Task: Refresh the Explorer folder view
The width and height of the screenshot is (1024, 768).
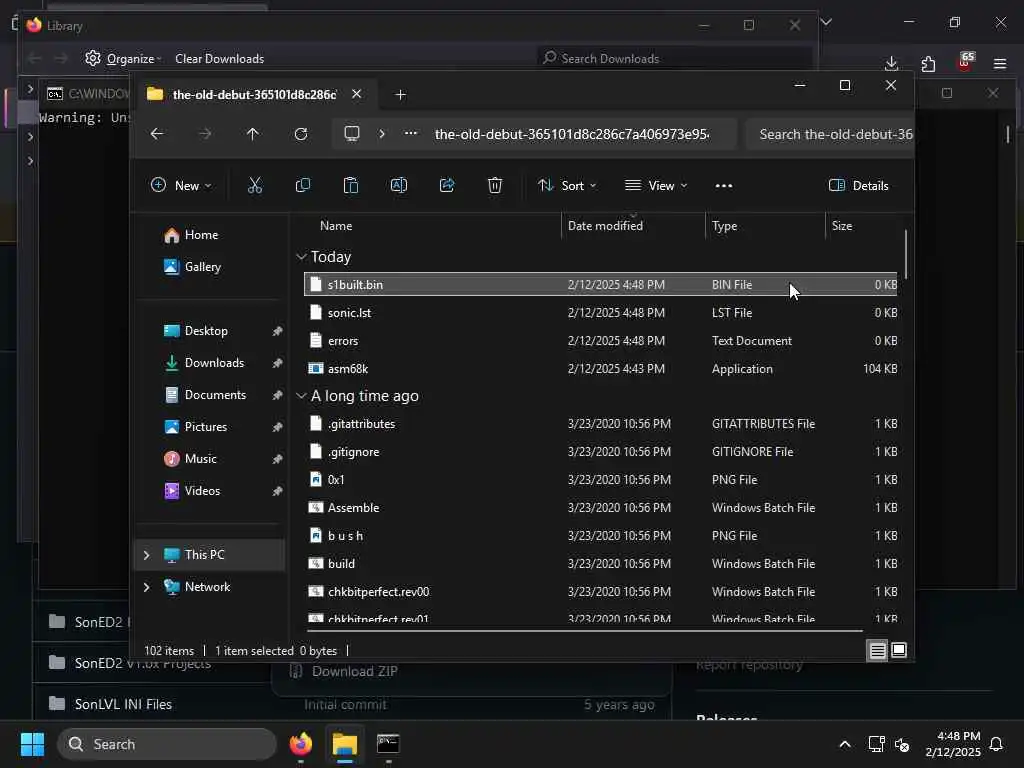Action: pos(300,134)
